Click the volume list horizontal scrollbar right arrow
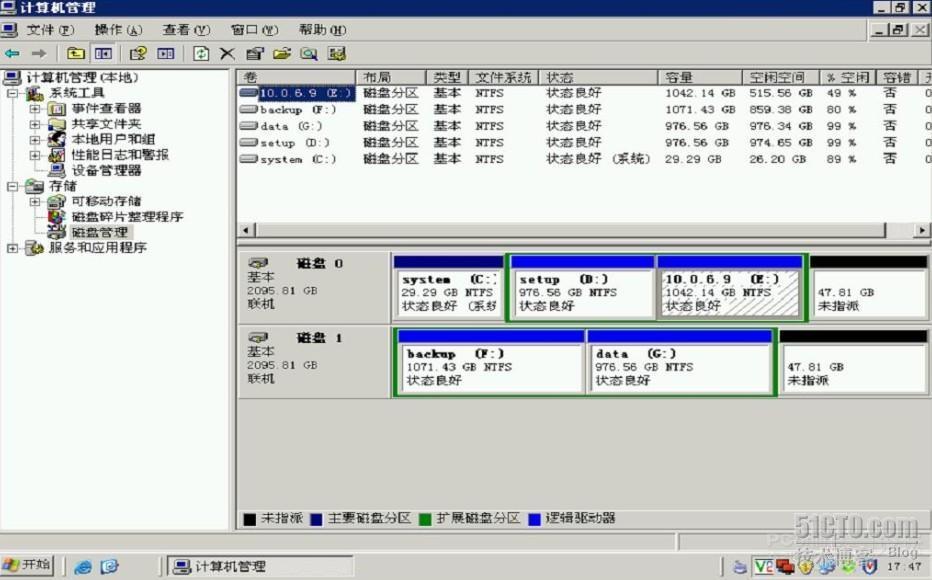The image size is (932, 580). pyautogui.click(x=922, y=231)
